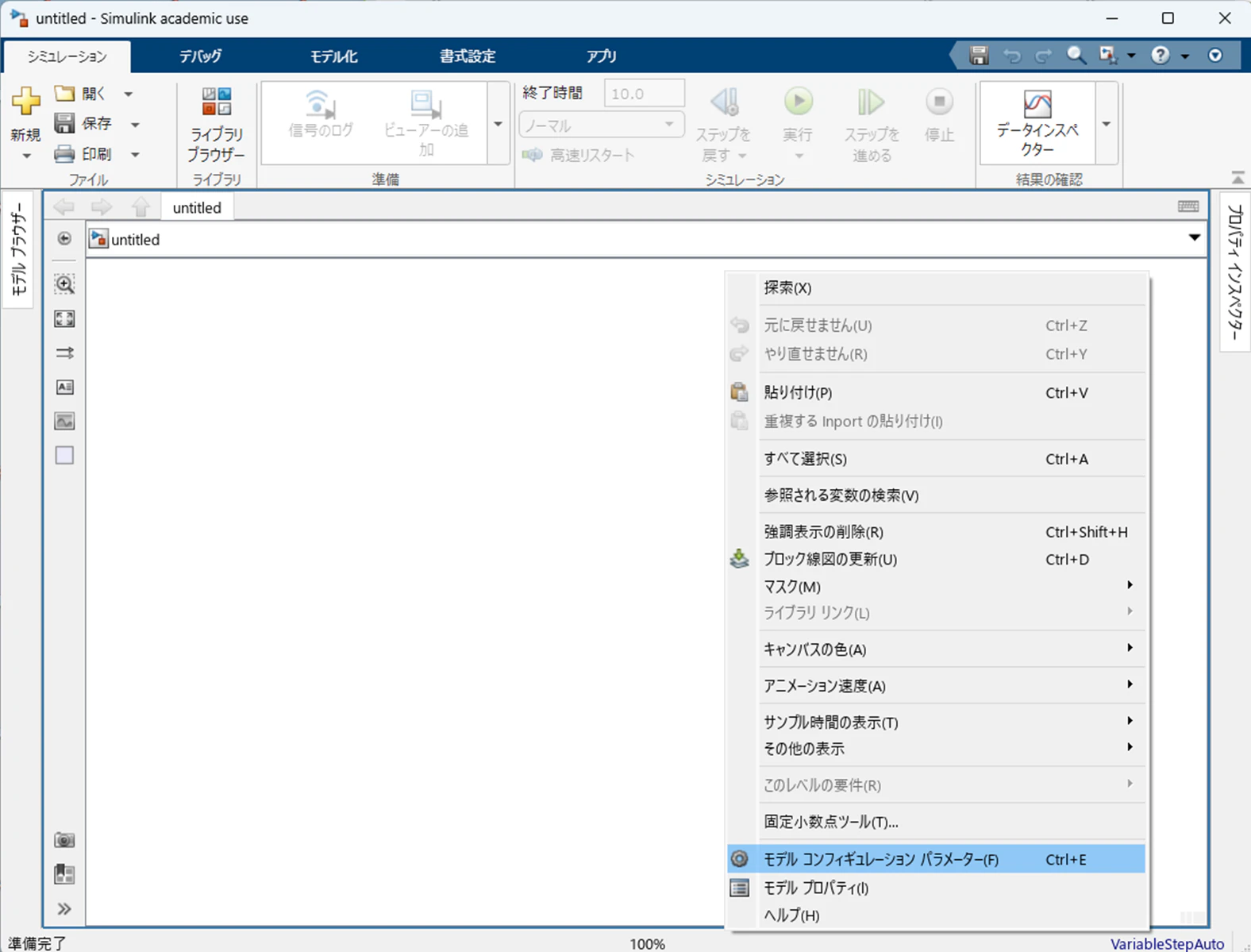Click the 印刷 printer icon
This screenshot has height=952, width=1251.
pyautogui.click(x=64, y=154)
